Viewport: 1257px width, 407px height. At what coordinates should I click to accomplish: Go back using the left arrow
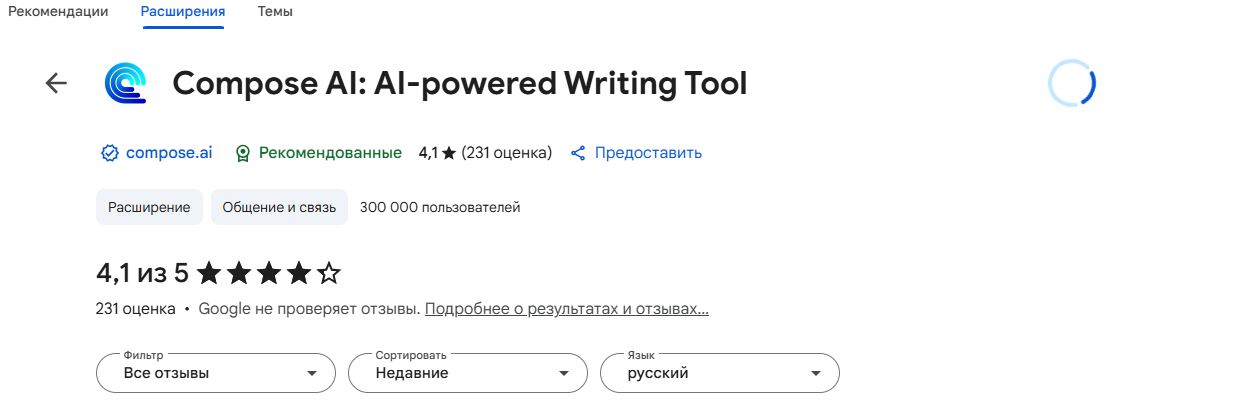[56, 83]
